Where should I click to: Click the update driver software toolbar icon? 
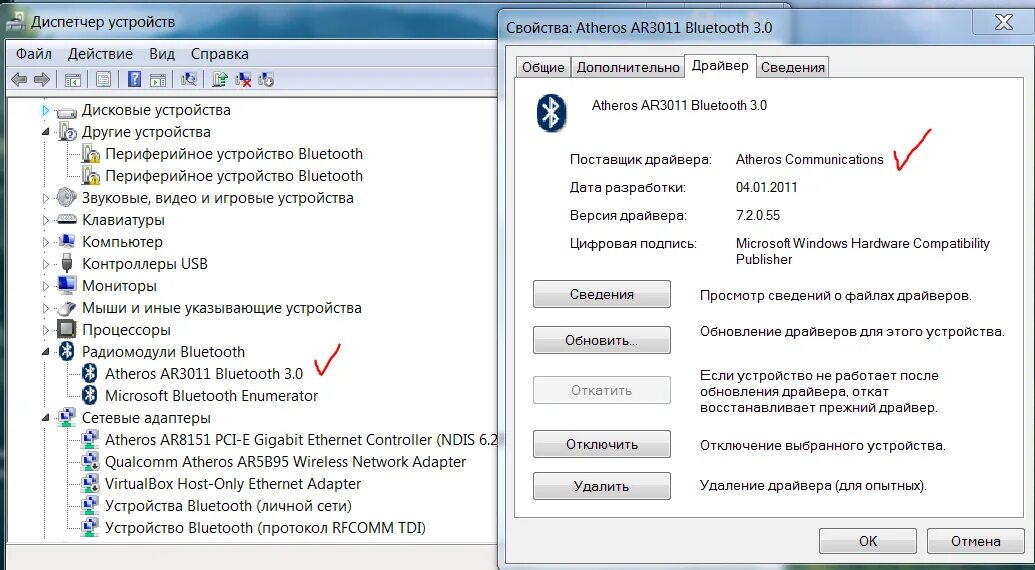(x=220, y=80)
